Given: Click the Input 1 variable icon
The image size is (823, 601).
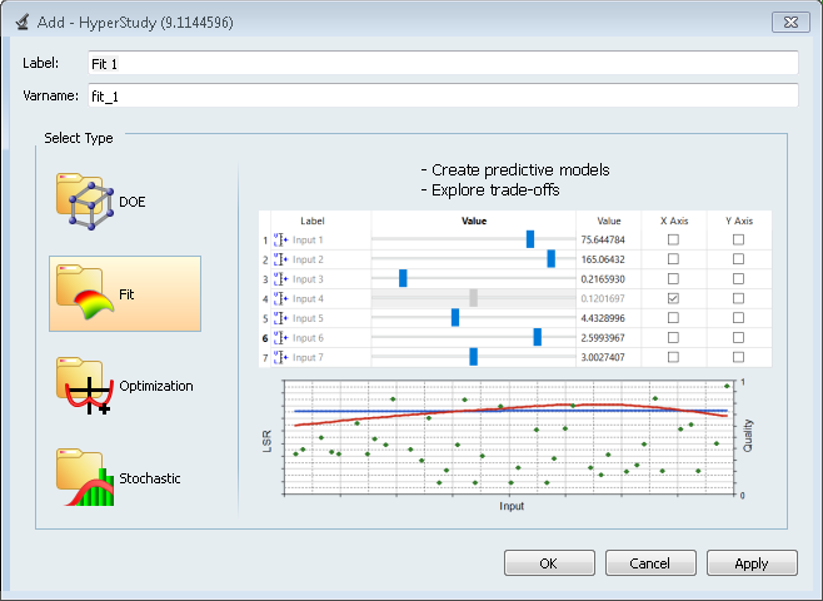Looking at the screenshot, I should click(x=281, y=240).
